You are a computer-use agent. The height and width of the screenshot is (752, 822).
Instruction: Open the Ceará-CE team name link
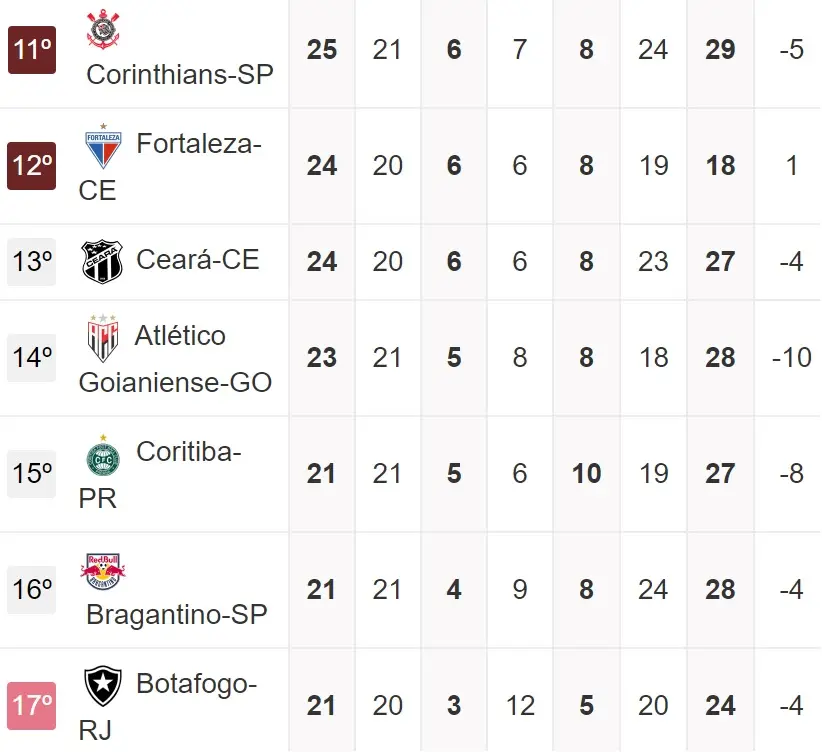197,260
